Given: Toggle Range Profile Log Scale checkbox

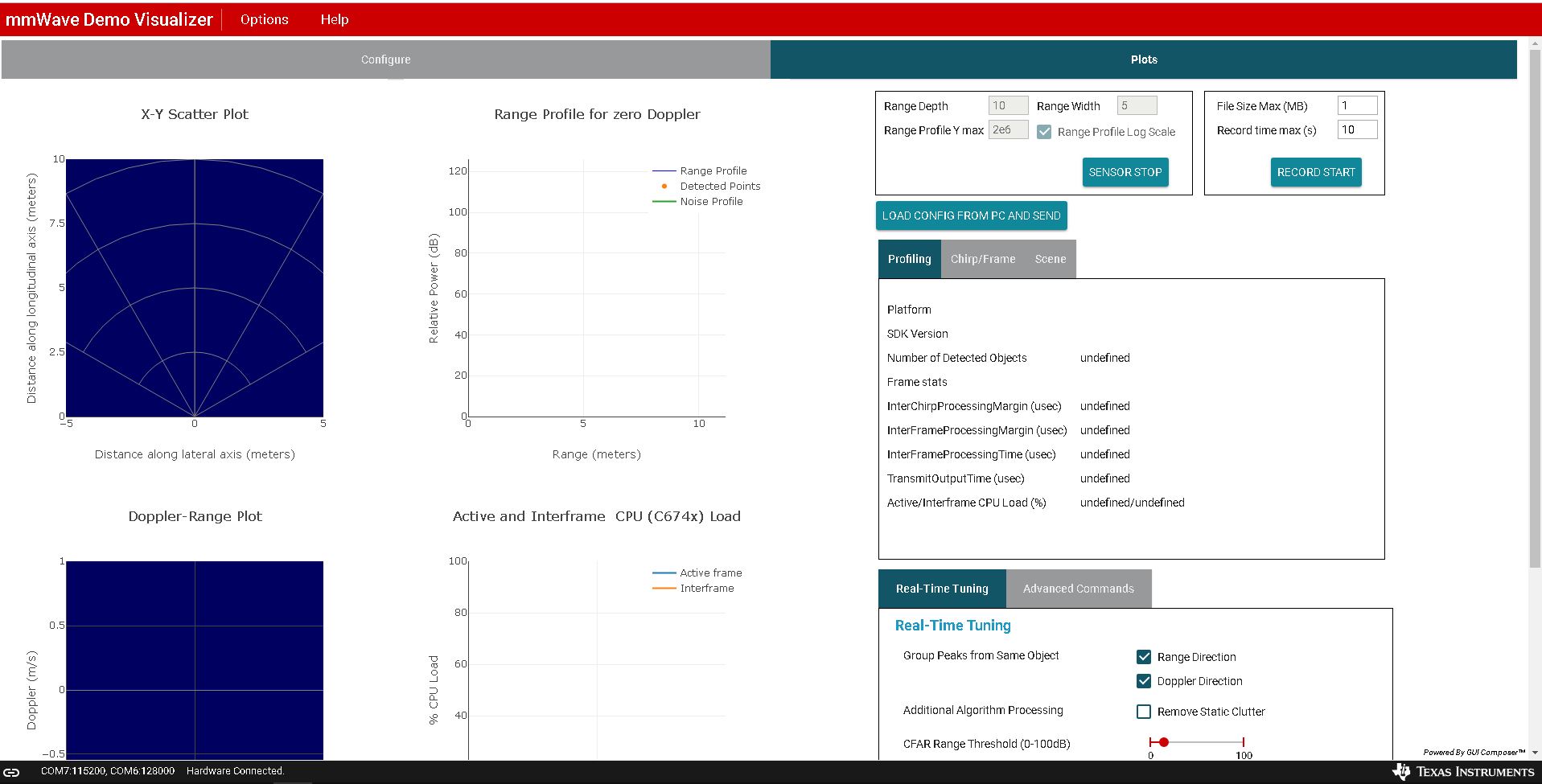Looking at the screenshot, I should click(1044, 132).
